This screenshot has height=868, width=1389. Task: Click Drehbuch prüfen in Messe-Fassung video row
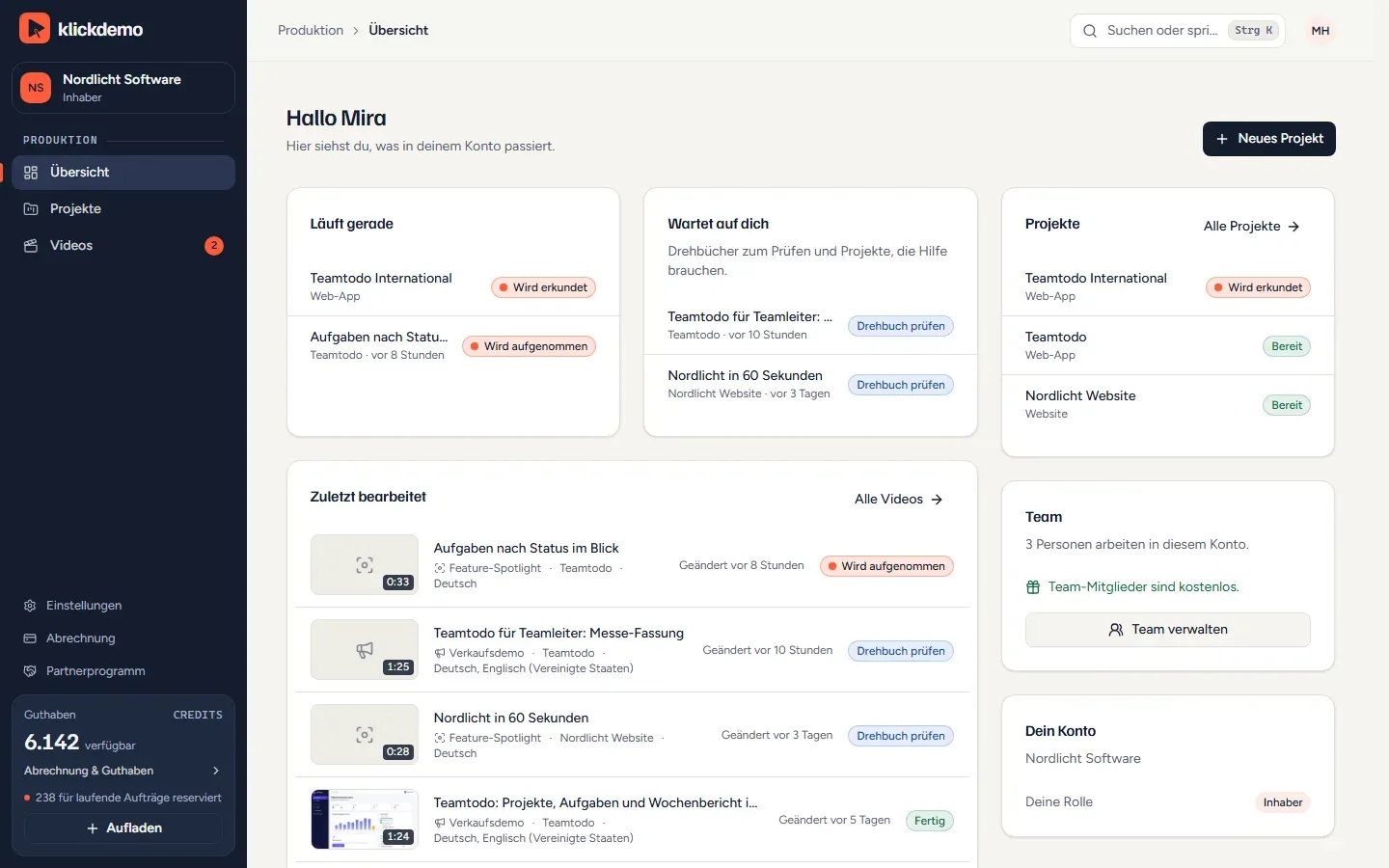[901, 651]
